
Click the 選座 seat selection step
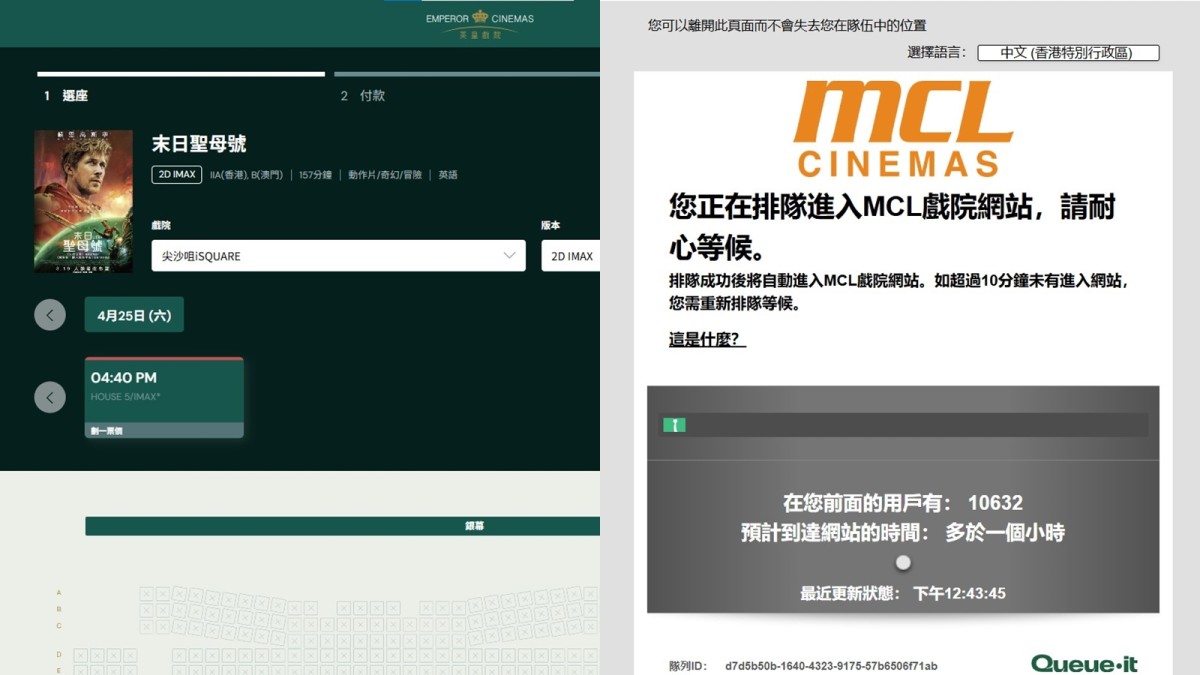pyautogui.click(x=65, y=95)
